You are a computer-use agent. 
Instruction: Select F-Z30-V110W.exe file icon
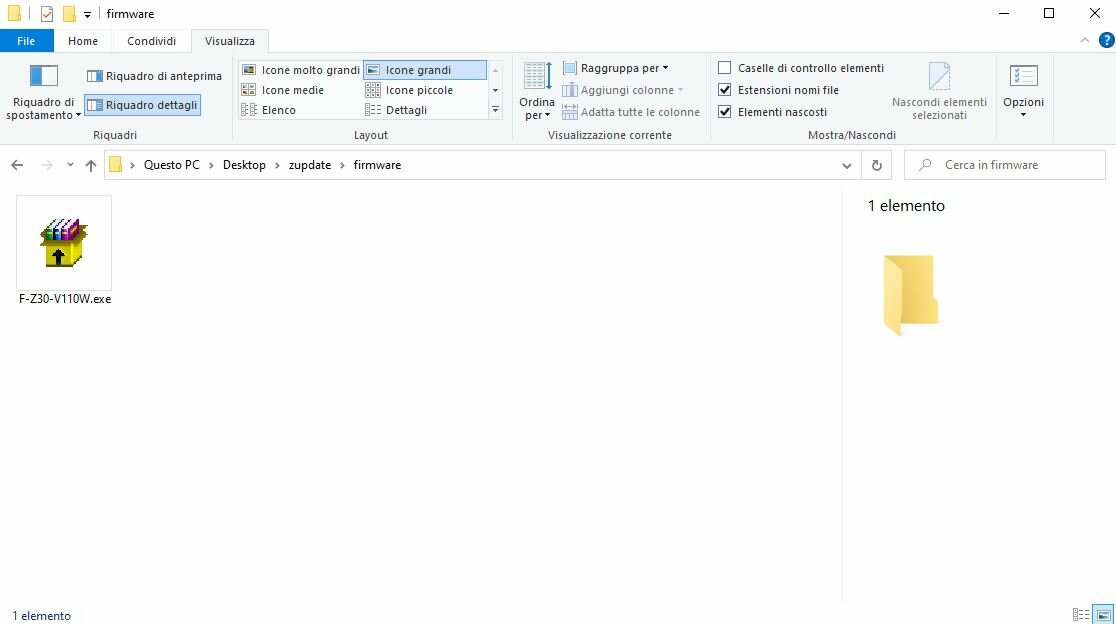click(64, 243)
